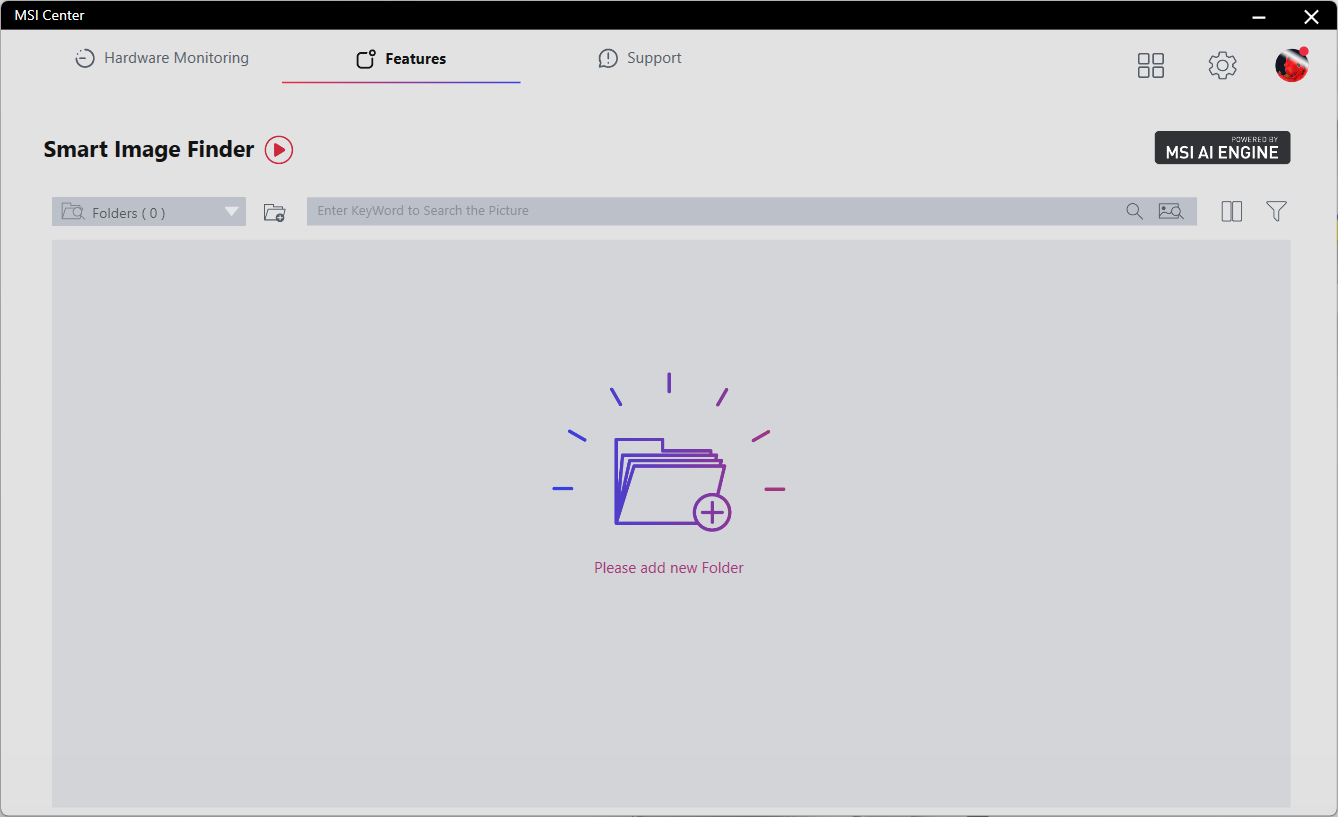The width and height of the screenshot is (1338, 817).
Task: Open the filter funnel icon
Action: pos(1276,211)
